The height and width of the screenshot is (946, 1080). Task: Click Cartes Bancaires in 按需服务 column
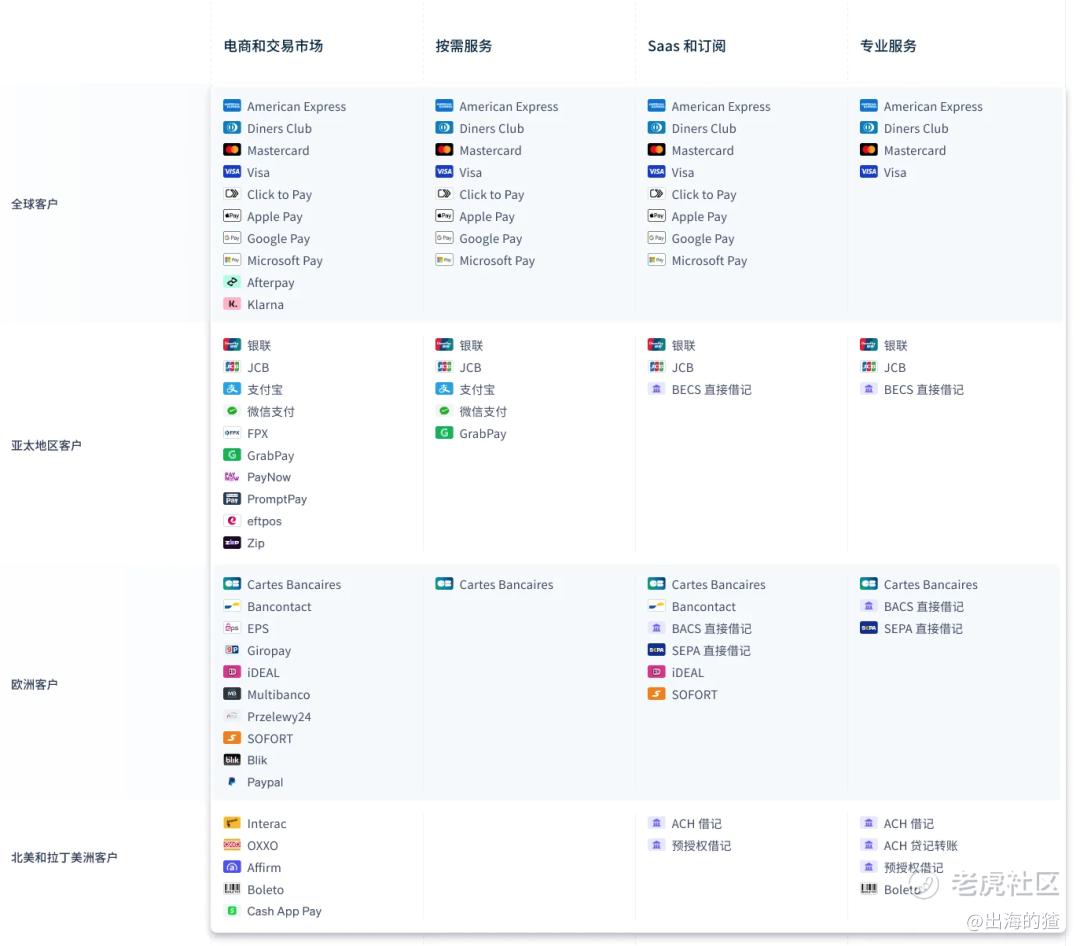point(506,585)
